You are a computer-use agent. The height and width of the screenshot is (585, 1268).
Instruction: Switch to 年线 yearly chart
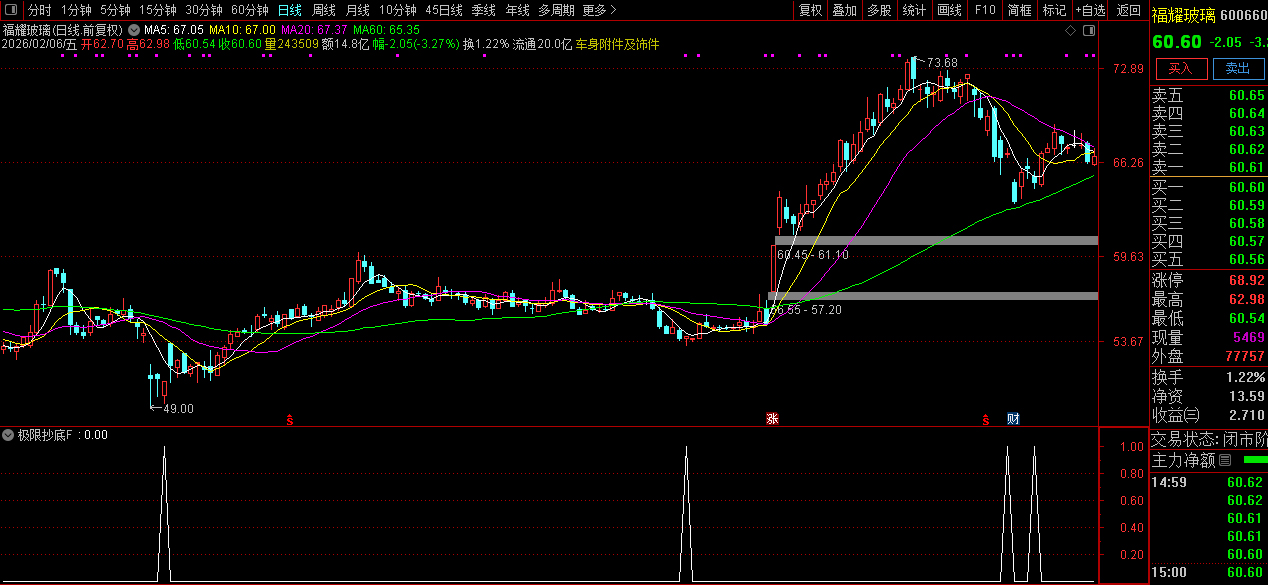point(517,10)
